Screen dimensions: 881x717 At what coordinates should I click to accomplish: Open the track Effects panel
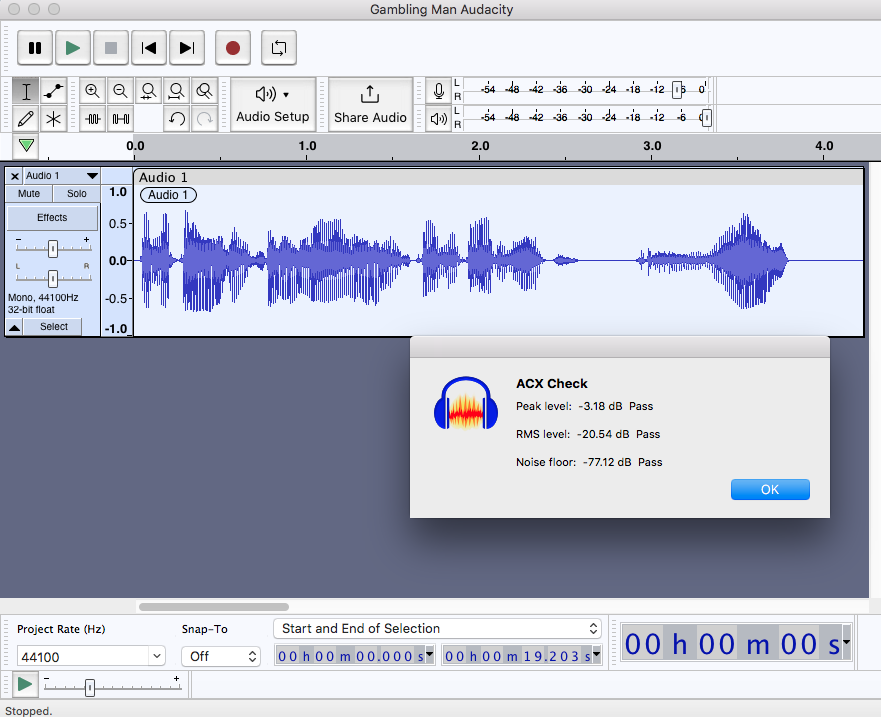point(52,217)
